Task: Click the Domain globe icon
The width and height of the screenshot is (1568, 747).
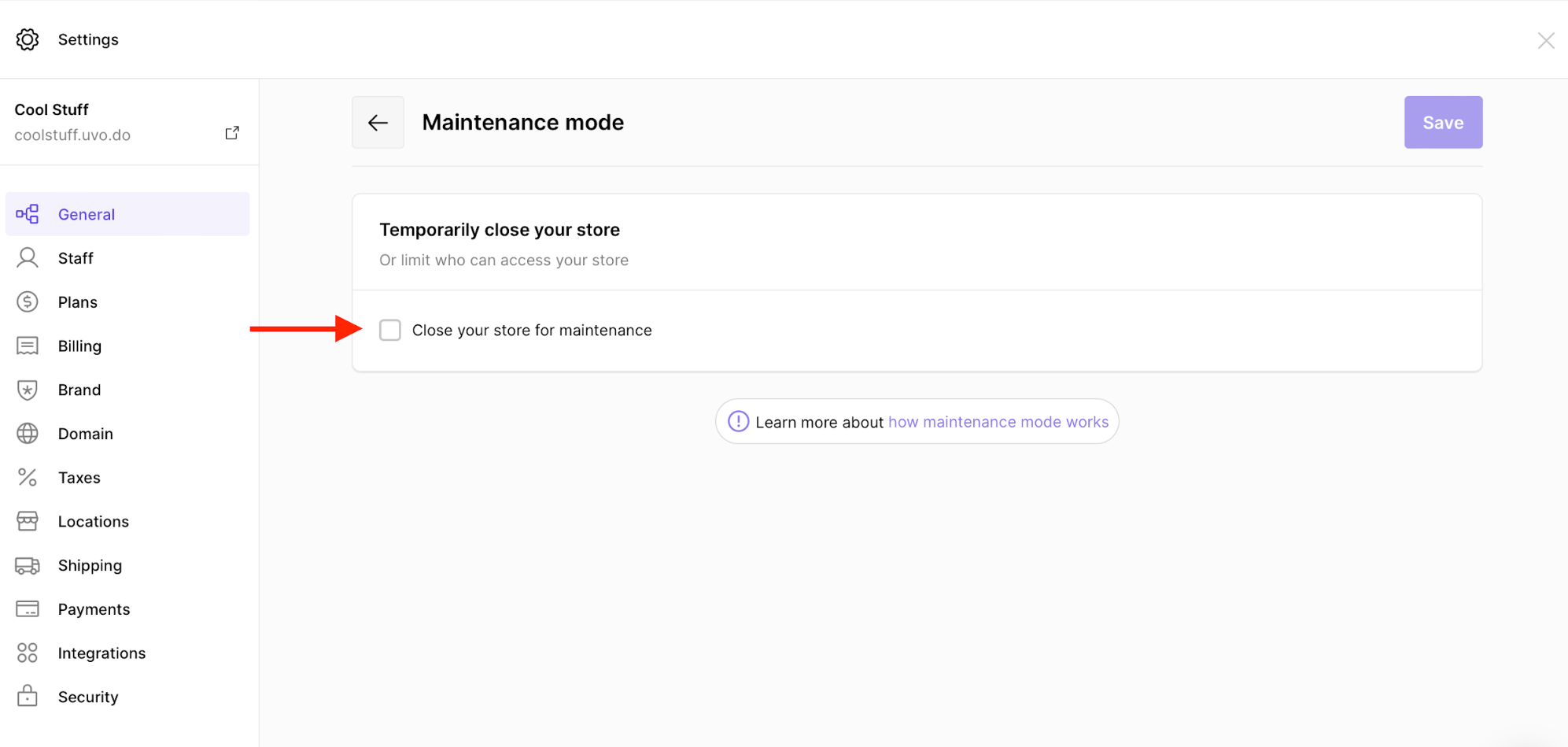Action: 28,433
